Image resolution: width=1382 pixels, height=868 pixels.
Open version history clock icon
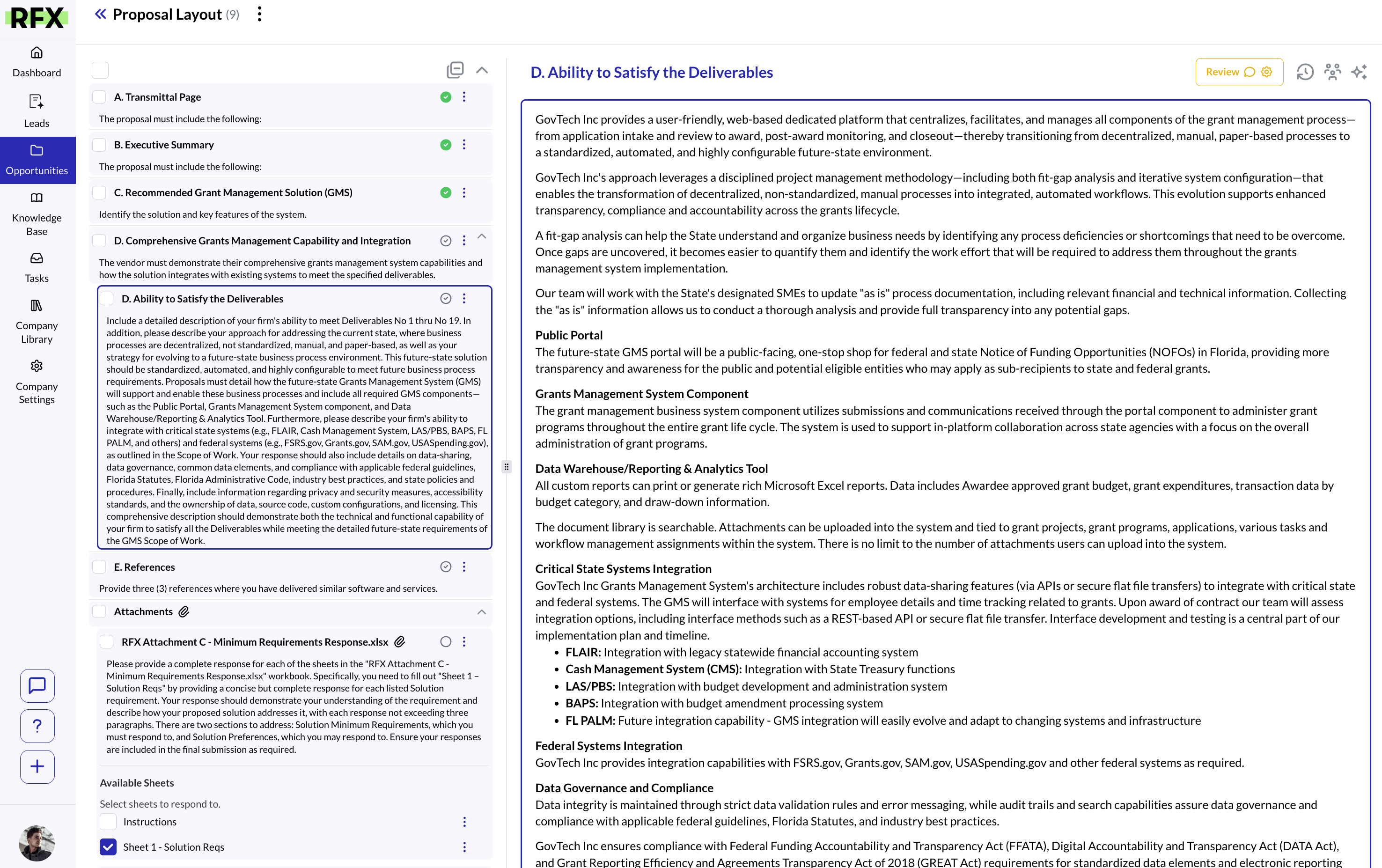[1305, 72]
